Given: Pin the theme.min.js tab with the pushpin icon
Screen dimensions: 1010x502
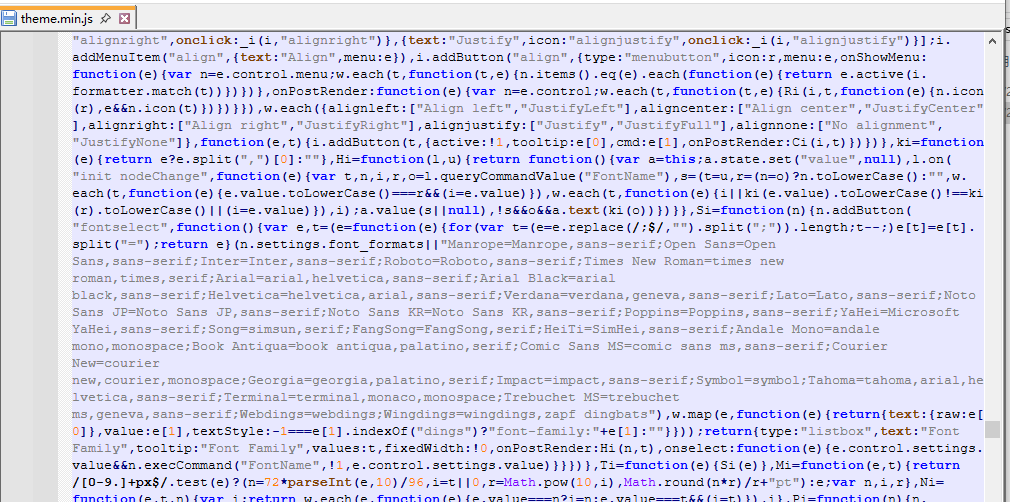Looking at the screenshot, I should coord(104,18).
